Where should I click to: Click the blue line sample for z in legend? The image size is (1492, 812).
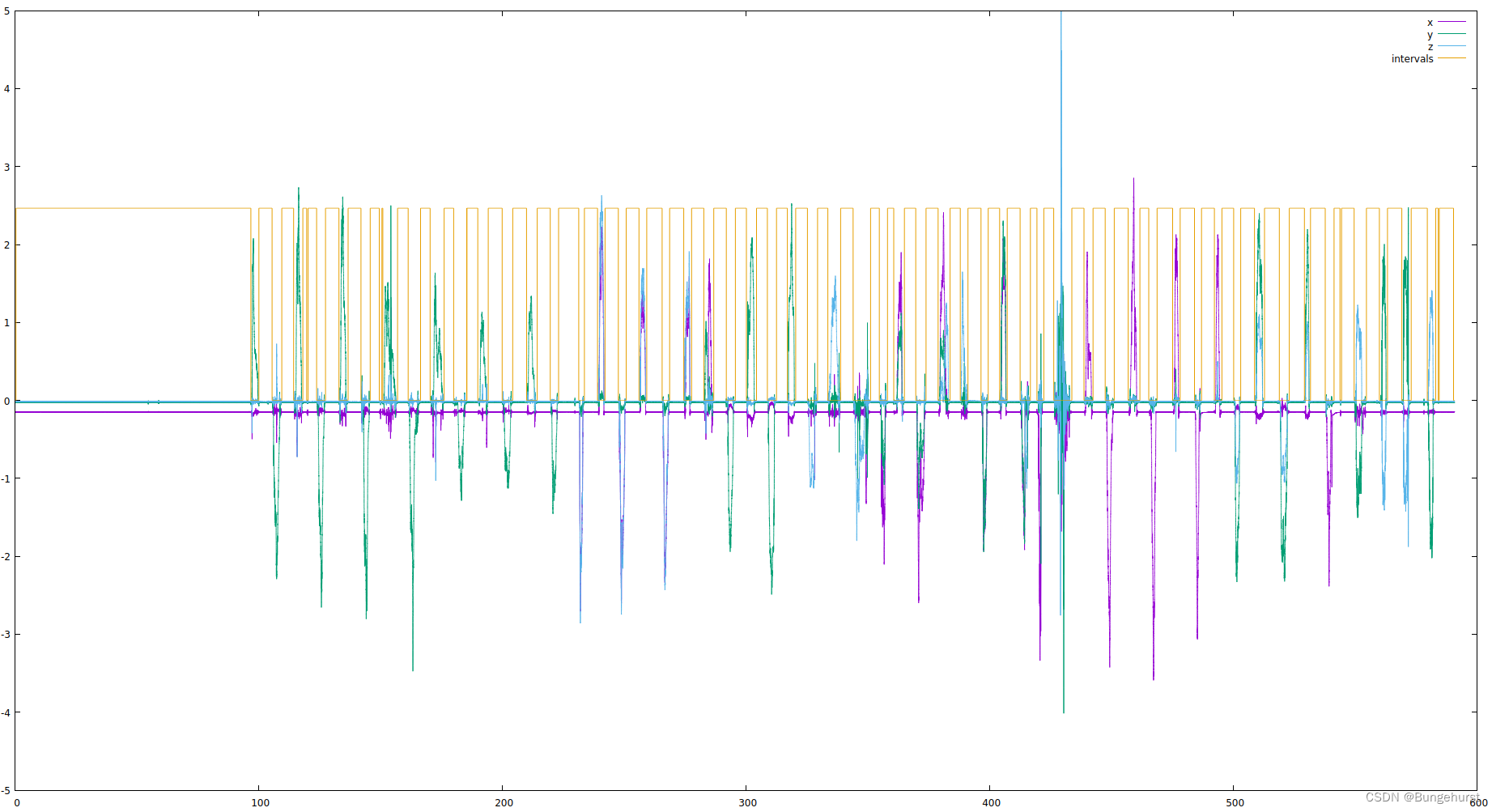pos(1452,47)
